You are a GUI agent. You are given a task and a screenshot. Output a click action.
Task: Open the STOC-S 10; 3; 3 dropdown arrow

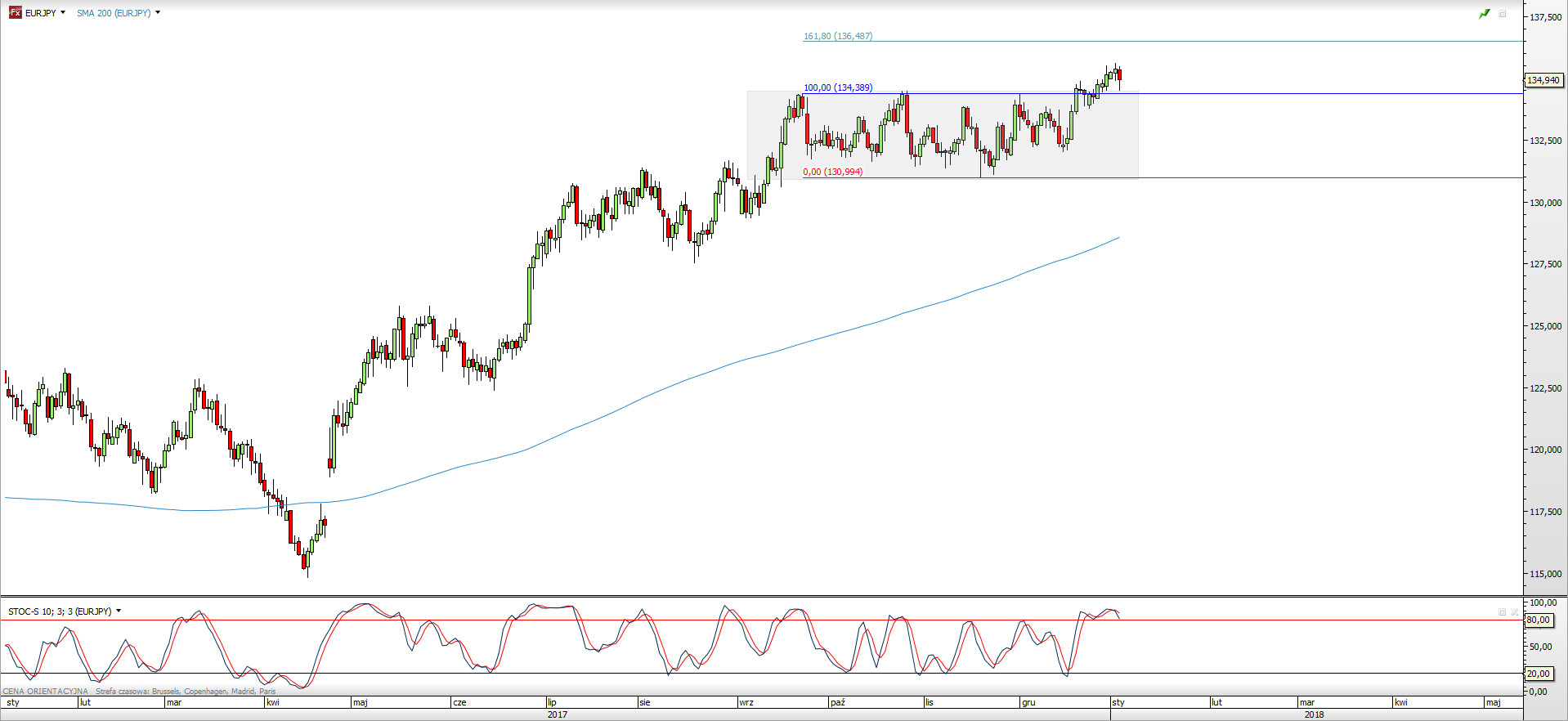coord(119,611)
